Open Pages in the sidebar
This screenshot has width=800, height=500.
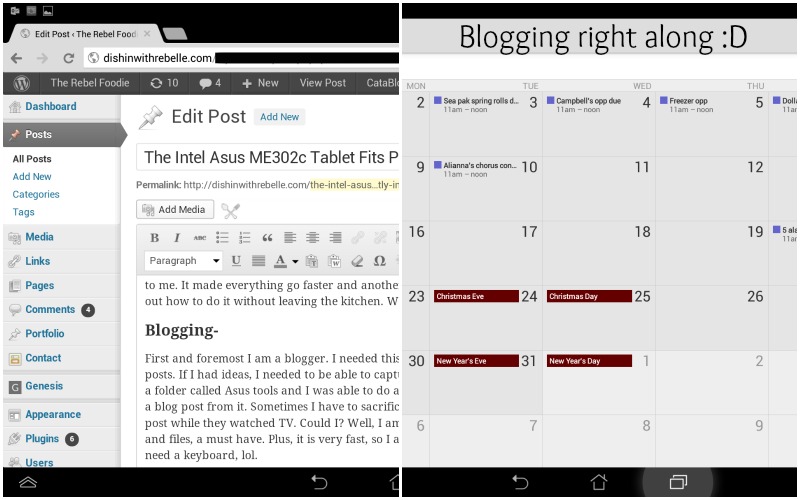click(x=39, y=285)
